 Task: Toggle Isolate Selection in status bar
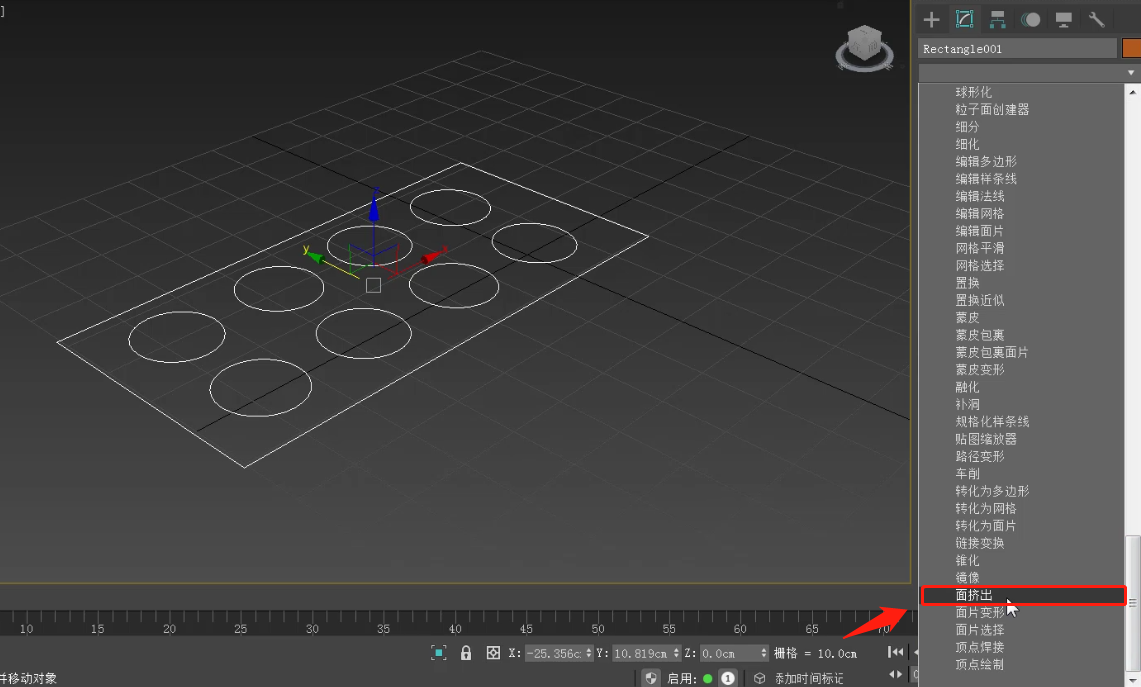(x=438, y=653)
